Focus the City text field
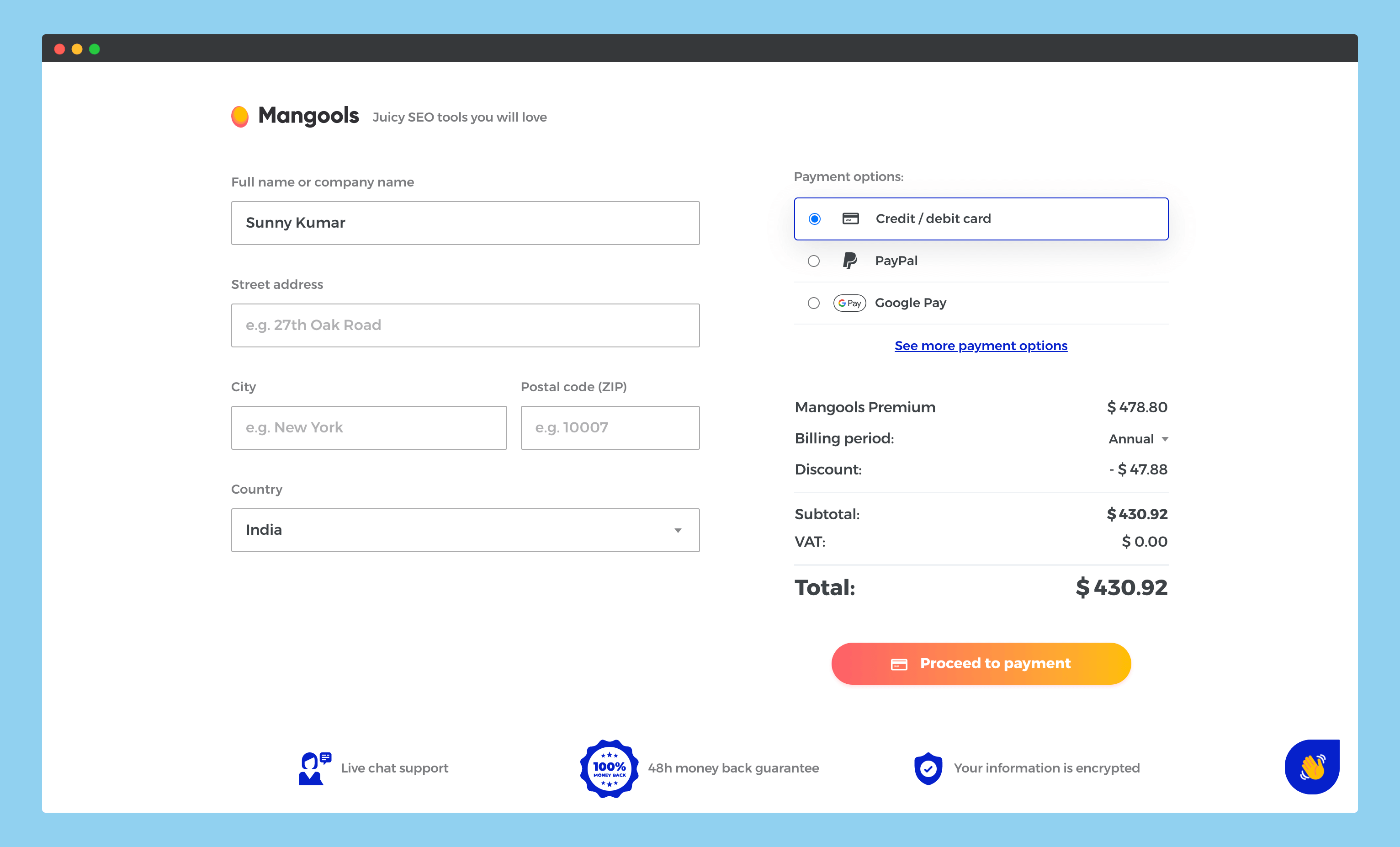Screen dimensions: 1400x847 [x=369, y=427]
